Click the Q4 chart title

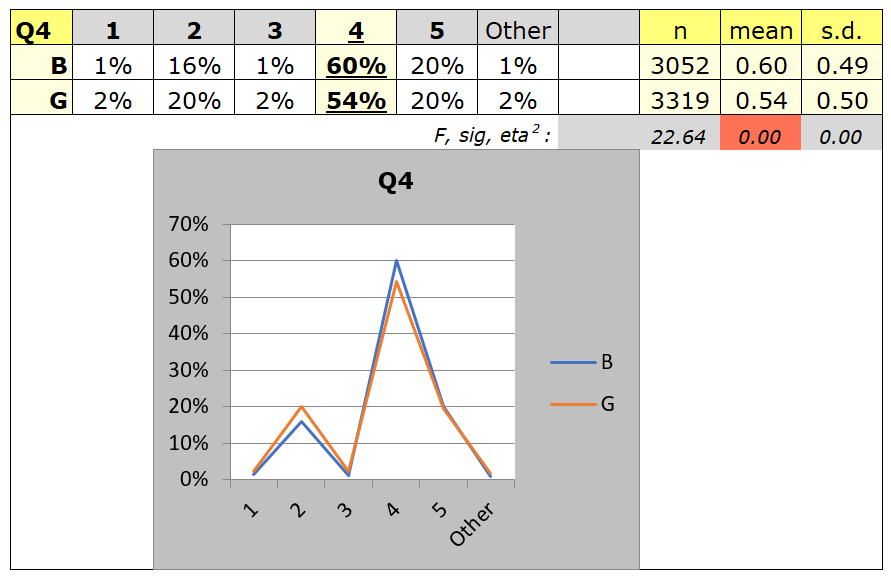click(395, 181)
